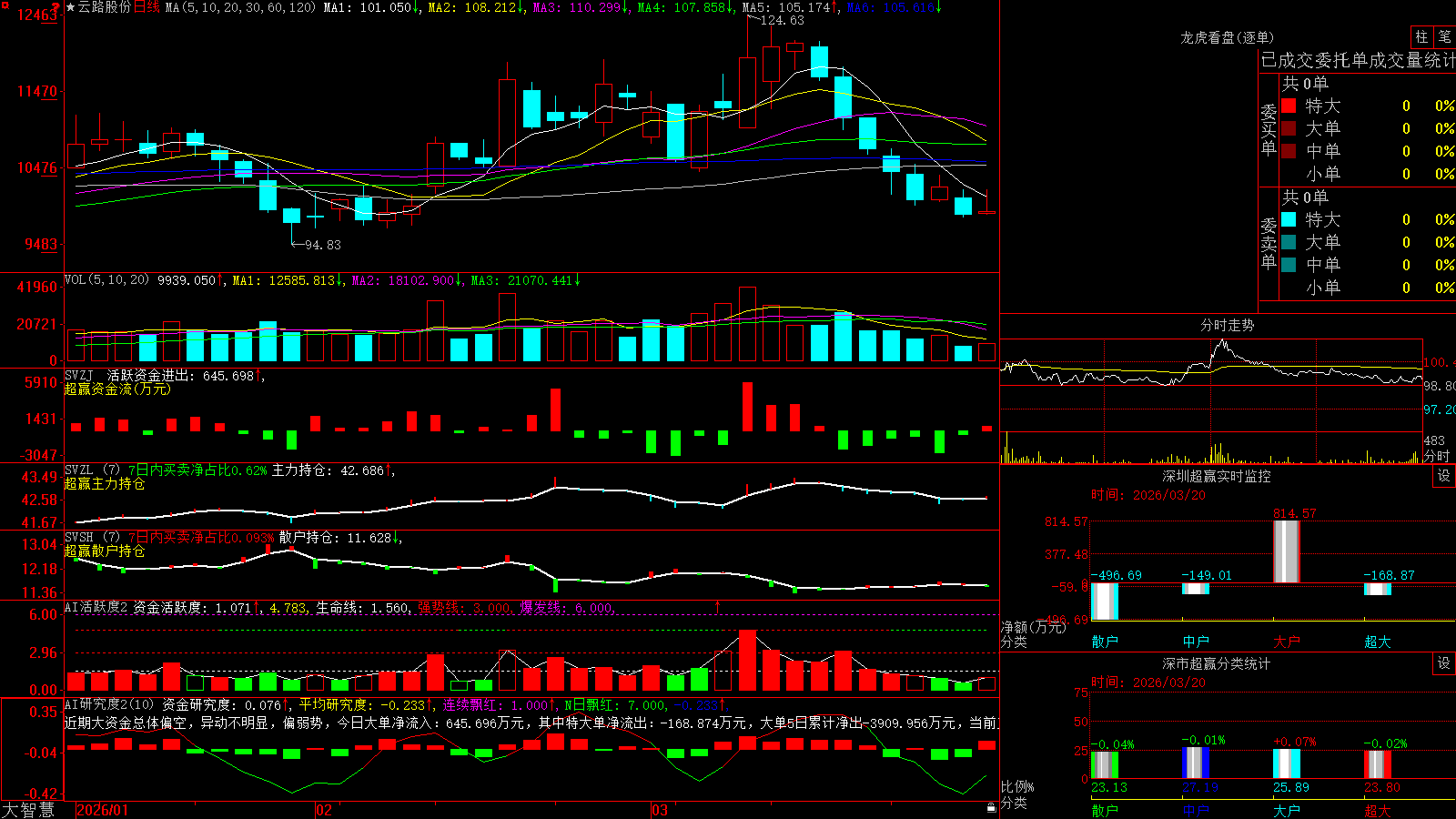The width and height of the screenshot is (1456, 819).
Task: Click the red 超大 ratio bar labeled 23.80
Action: coord(1378,764)
